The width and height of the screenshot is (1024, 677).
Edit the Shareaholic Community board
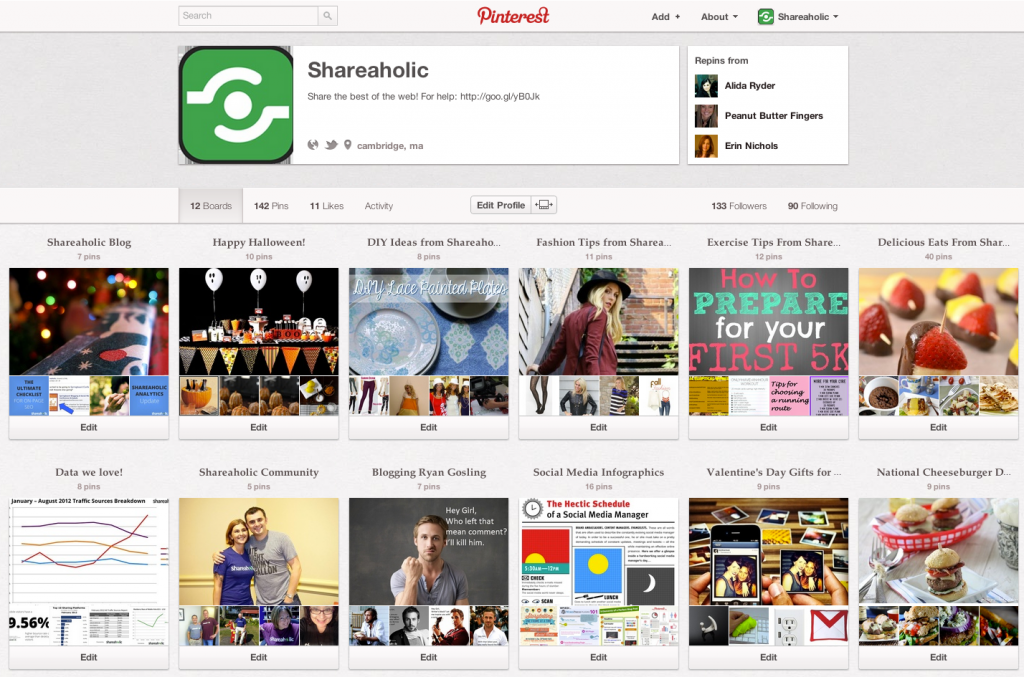tap(259, 657)
